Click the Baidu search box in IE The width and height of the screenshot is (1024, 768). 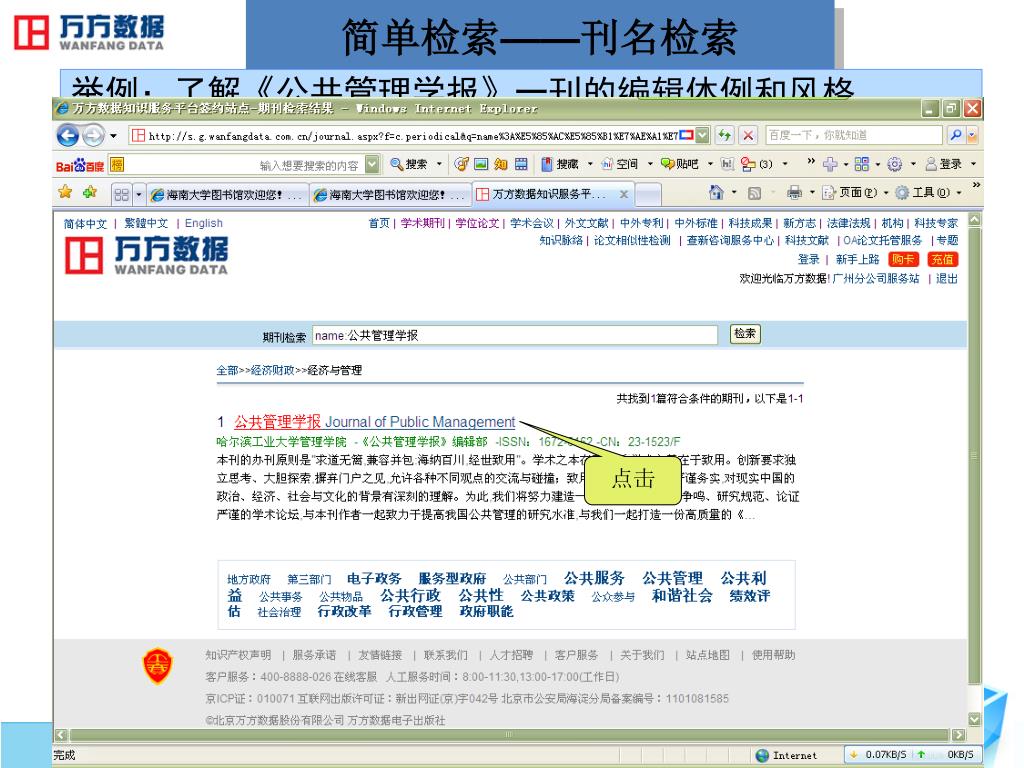(x=854, y=135)
